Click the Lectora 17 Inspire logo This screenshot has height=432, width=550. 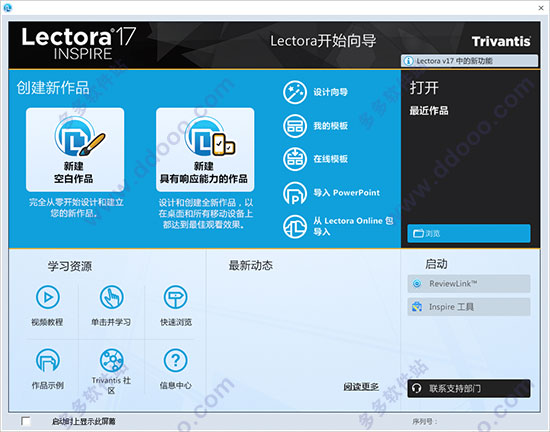coord(79,43)
